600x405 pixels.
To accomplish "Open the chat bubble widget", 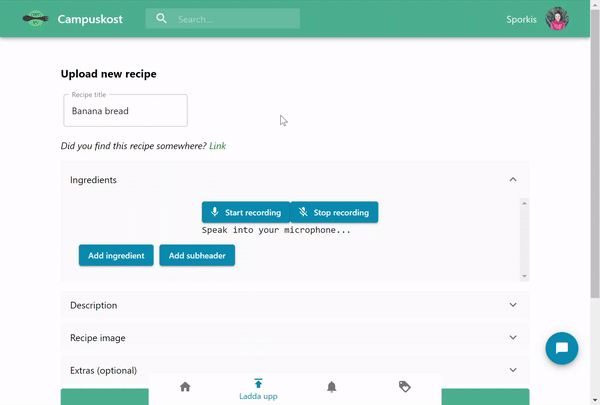I will click(562, 348).
